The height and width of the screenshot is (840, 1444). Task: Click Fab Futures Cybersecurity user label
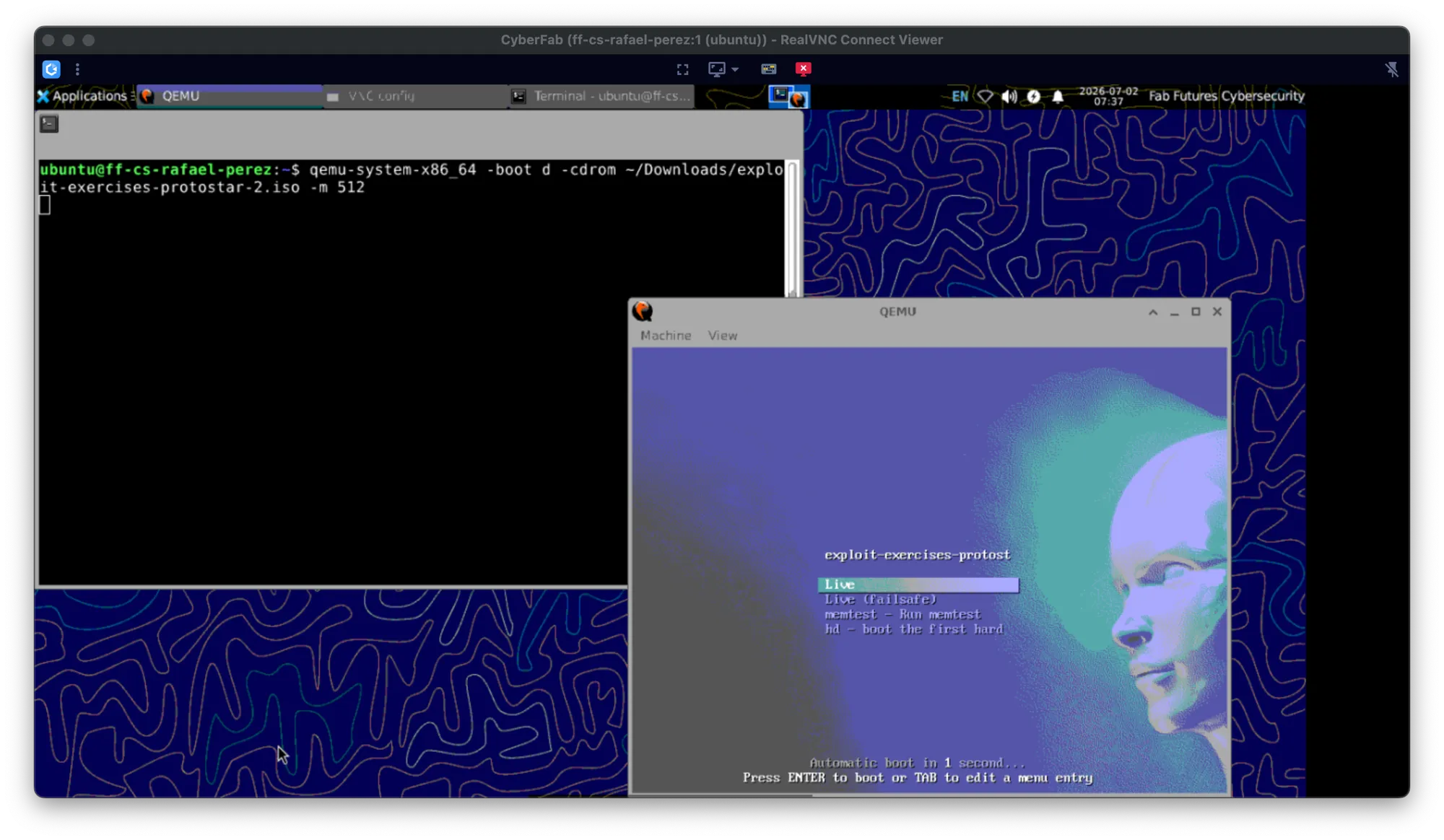click(x=1226, y=96)
